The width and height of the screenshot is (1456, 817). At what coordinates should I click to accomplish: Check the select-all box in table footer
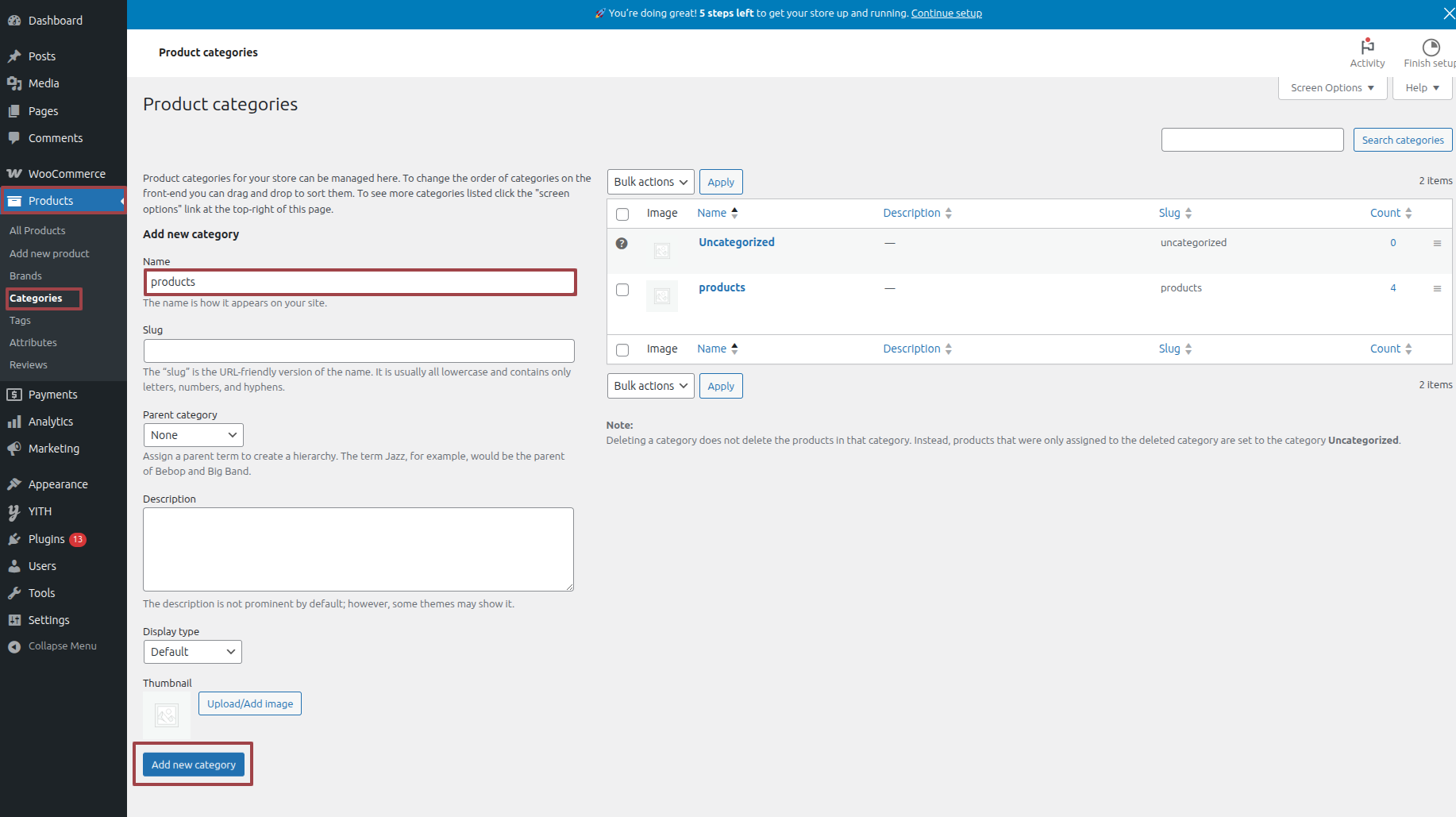[622, 350]
